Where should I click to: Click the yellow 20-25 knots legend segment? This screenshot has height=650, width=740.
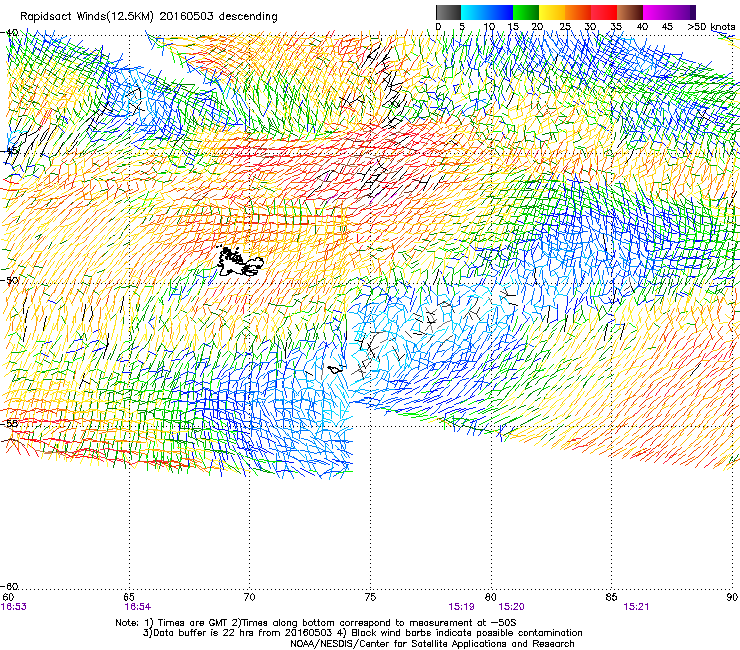pos(552,12)
